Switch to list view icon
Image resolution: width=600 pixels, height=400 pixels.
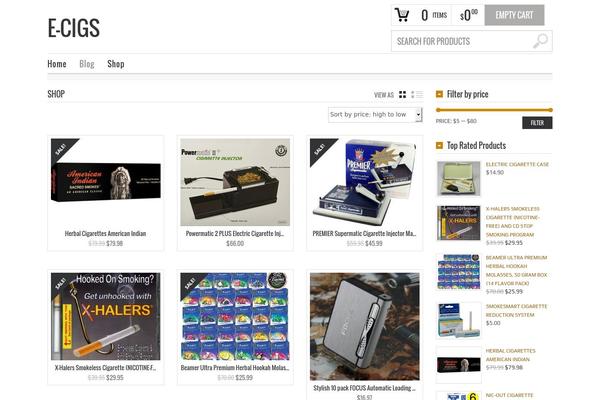pyautogui.click(x=417, y=95)
